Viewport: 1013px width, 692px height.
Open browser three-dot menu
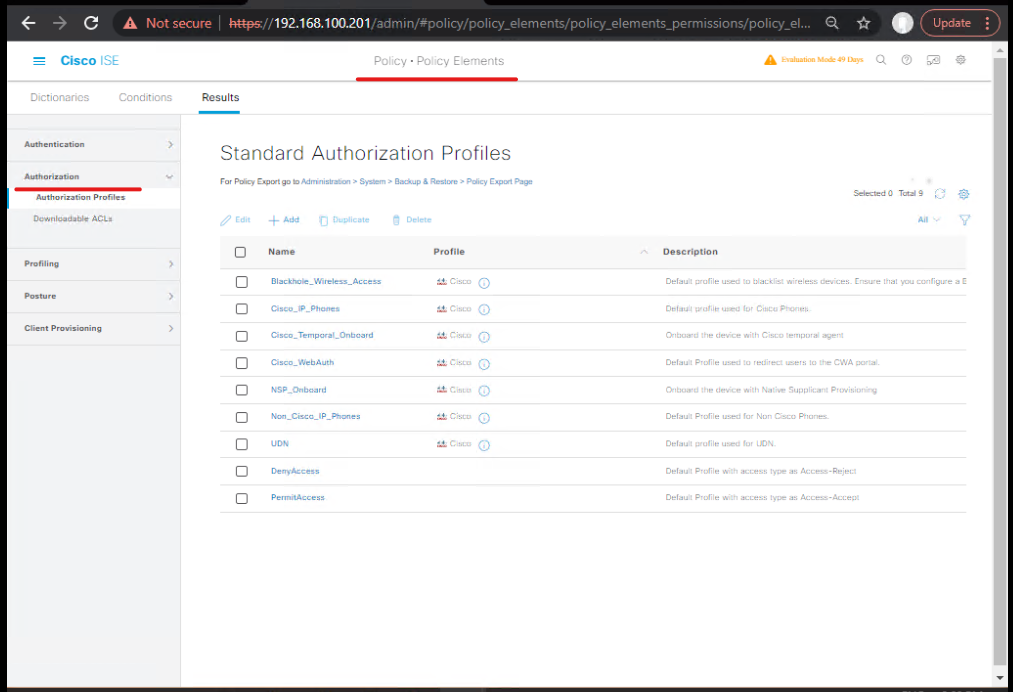pyautogui.click(x=988, y=23)
